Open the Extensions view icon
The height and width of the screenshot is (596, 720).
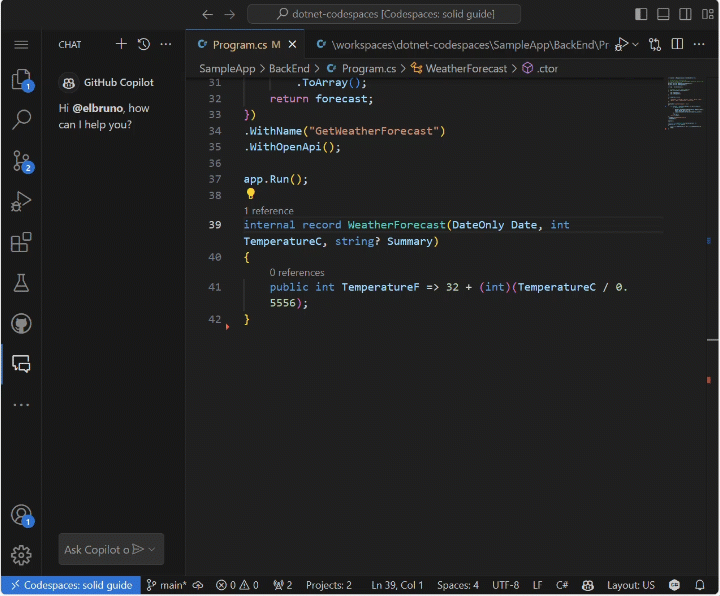click(21, 243)
